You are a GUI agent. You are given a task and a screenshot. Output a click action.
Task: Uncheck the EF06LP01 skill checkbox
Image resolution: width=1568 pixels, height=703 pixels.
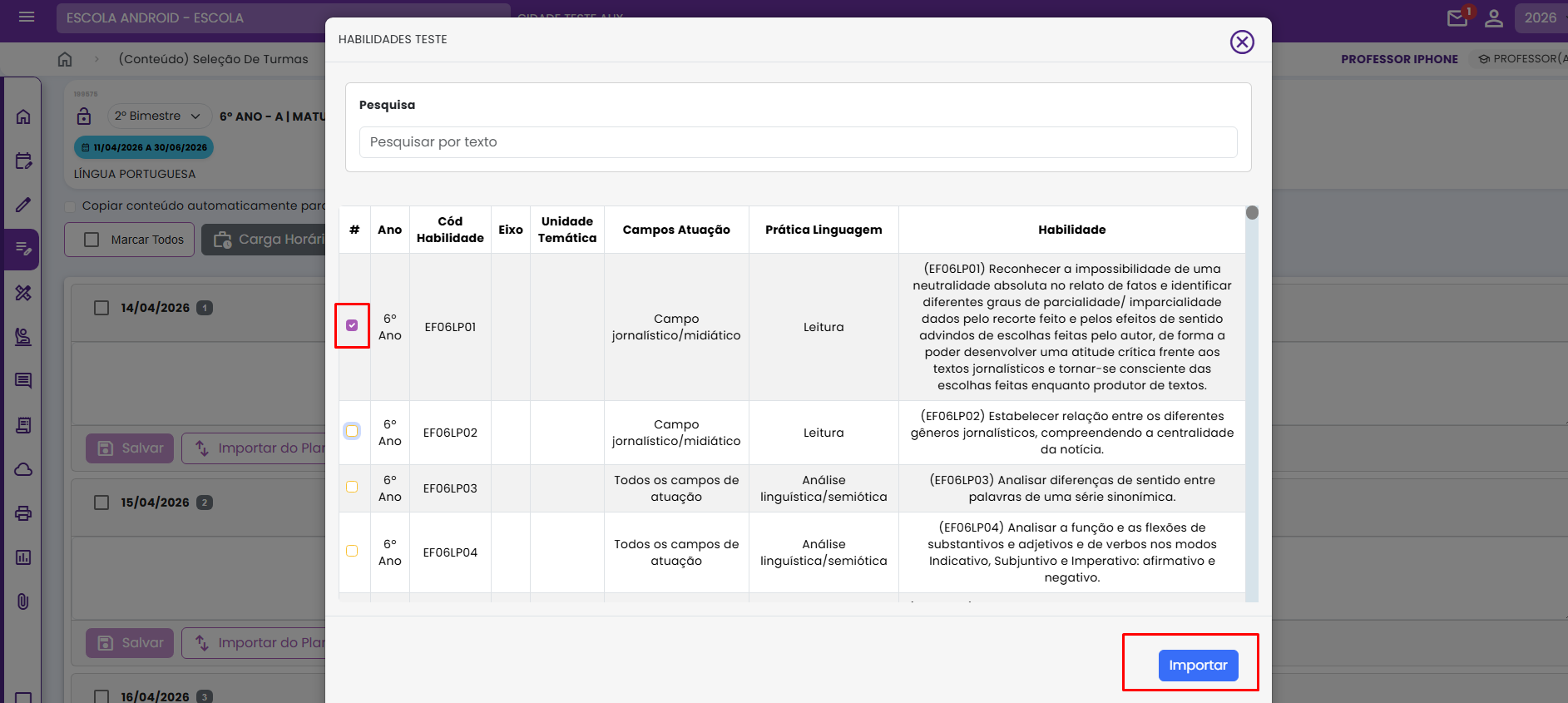click(x=352, y=325)
